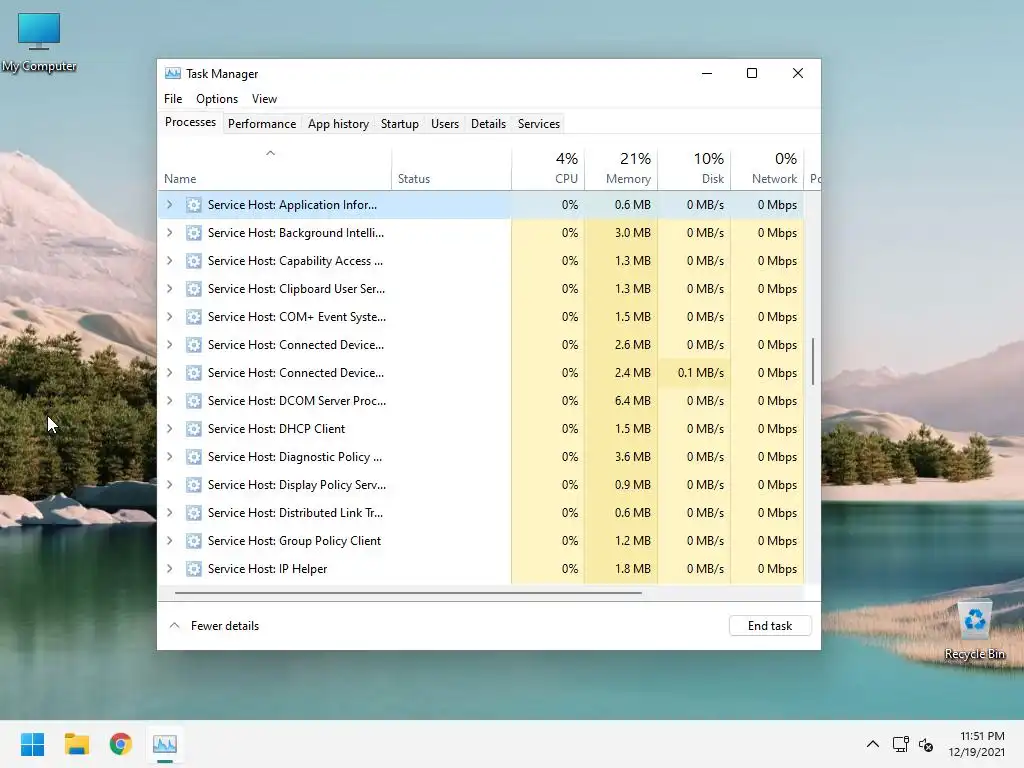This screenshot has width=1024, height=768.
Task: Open File Explorer from the taskbar
Action: tap(76, 744)
